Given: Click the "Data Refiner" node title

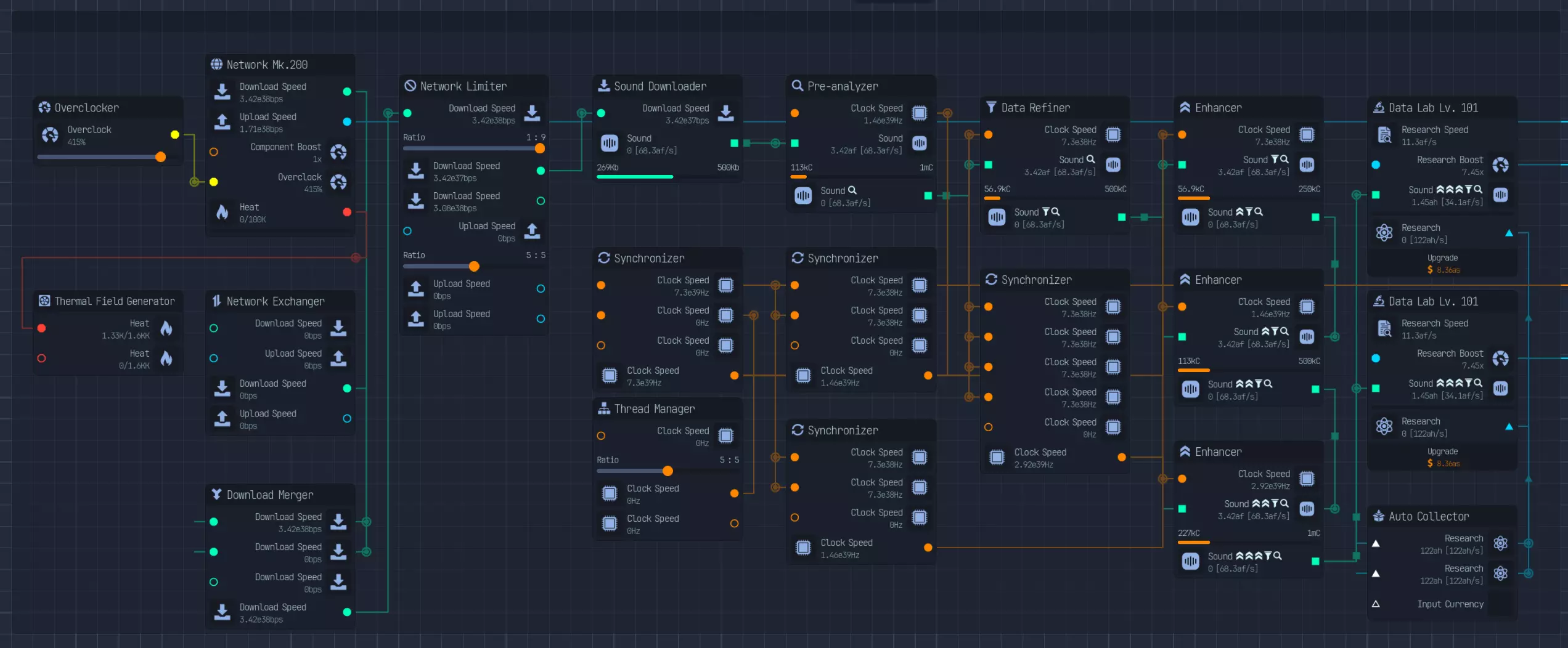Looking at the screenshot, I should click(1035, 108).
